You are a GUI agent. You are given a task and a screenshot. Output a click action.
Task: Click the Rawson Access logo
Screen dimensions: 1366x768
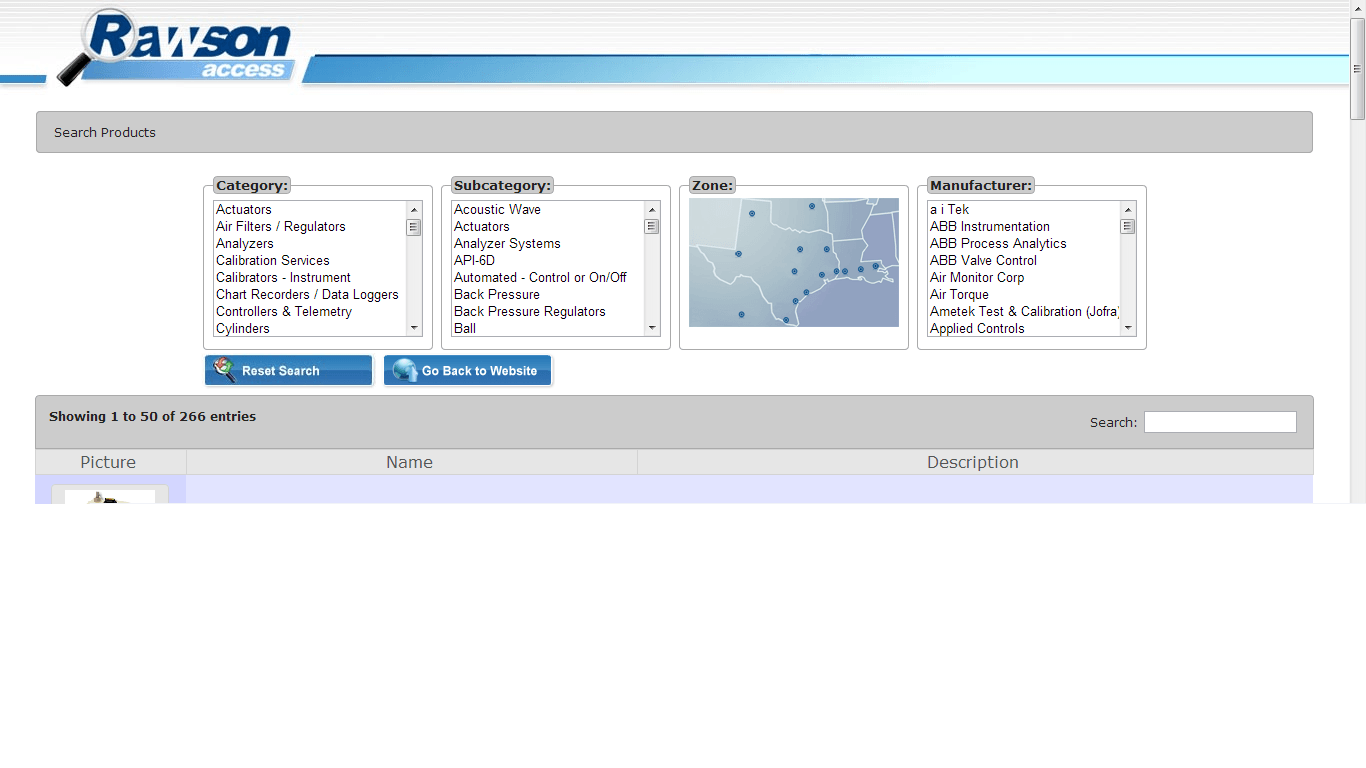coord(178,47)
